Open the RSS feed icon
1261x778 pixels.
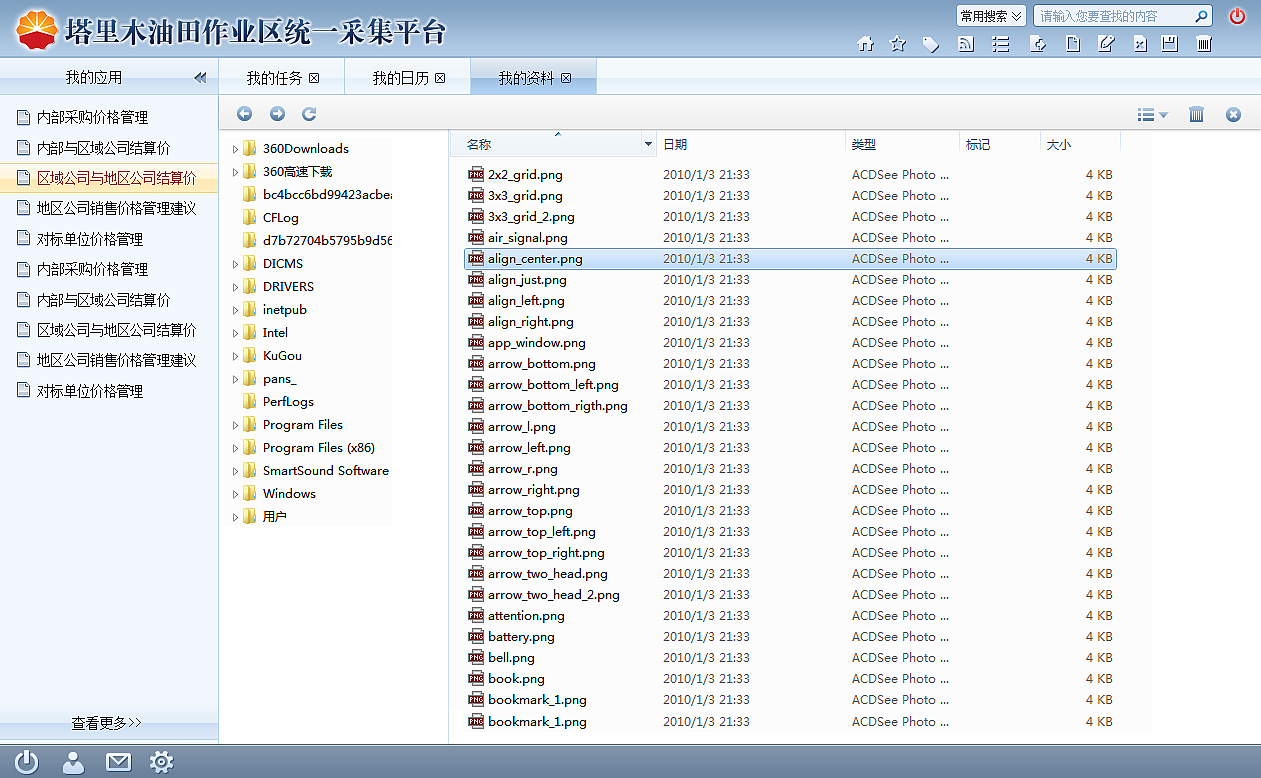coord(966,44)
